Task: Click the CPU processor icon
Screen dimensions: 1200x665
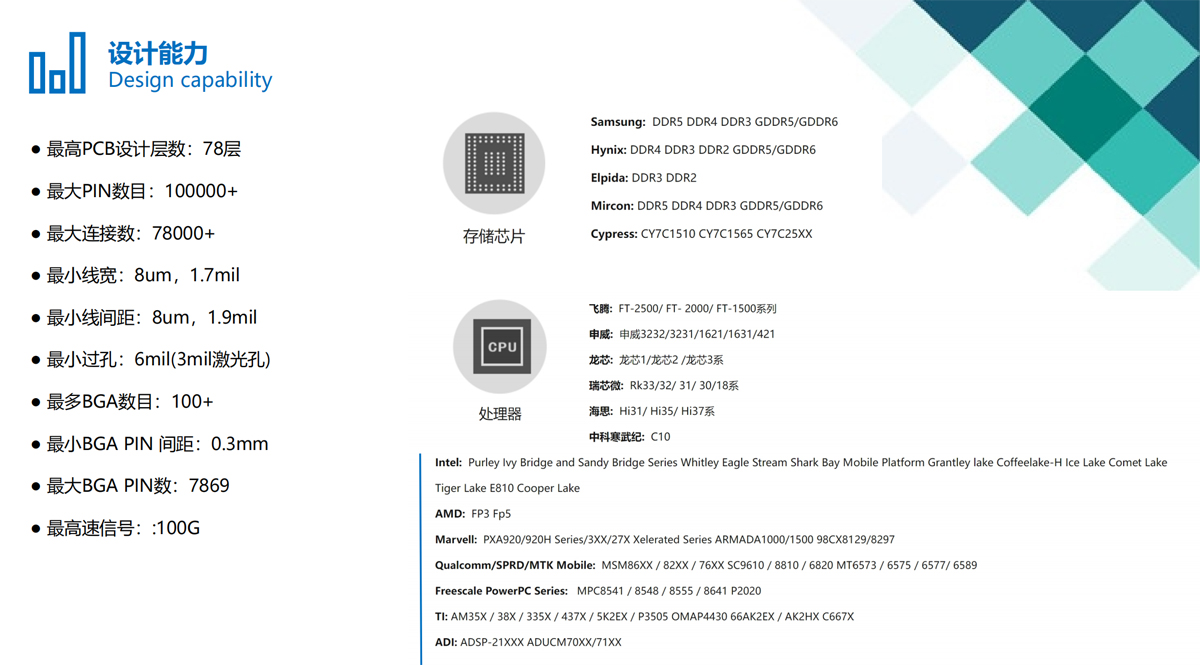Action: (500, 347)
